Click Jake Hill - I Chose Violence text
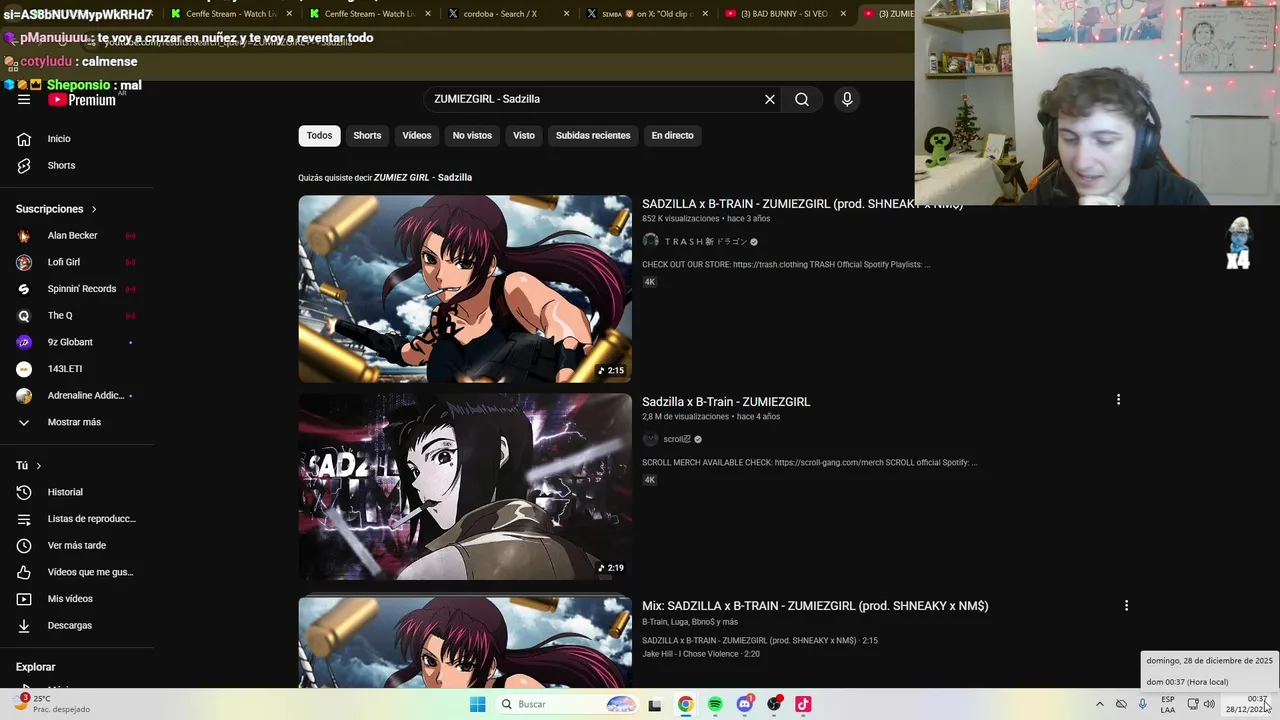This screenshot has height=720, width=1280. coord(701,654)
